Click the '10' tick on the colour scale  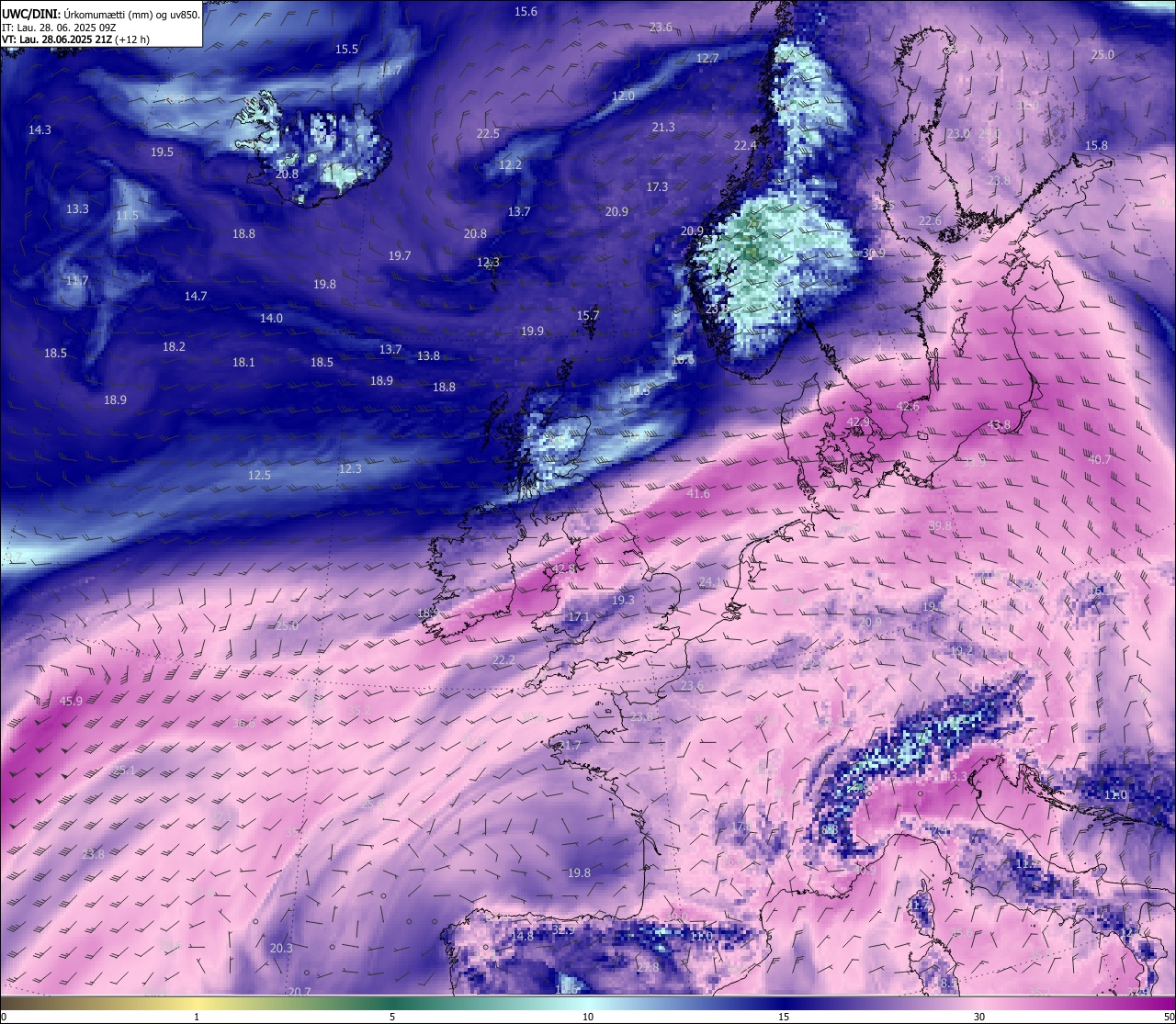tap(588, 1017)
